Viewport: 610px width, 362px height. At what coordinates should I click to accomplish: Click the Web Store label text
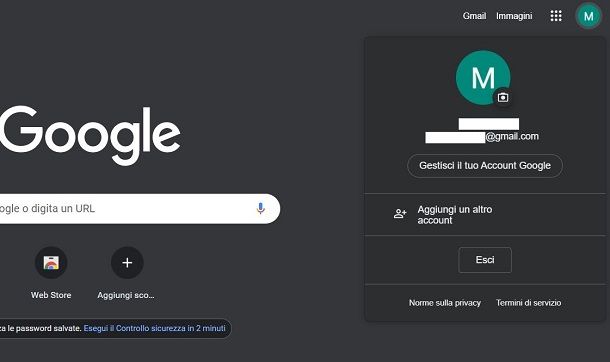pyautogui.click(x=51, y=295)
